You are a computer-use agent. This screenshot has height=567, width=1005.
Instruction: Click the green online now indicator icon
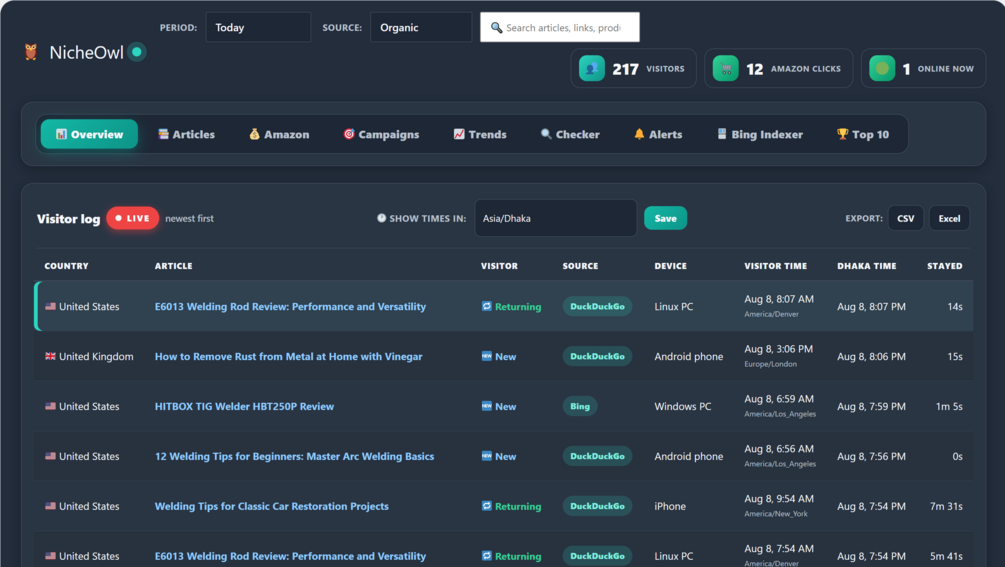pyautogui.click(x=882, y=69)
